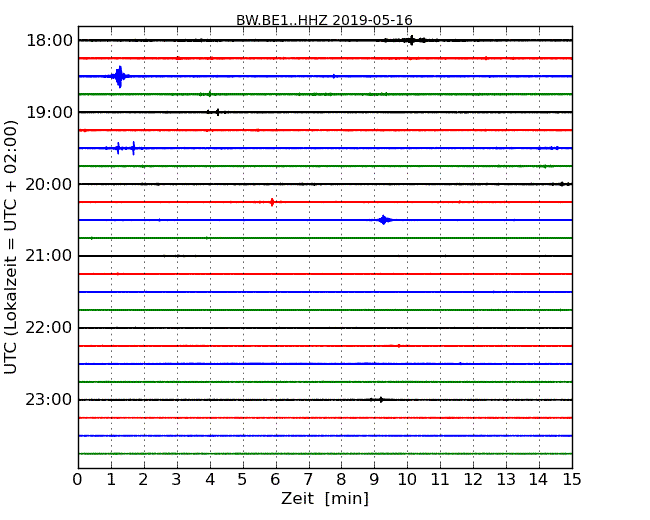Click x-axis tick label 5

point(243,480)
